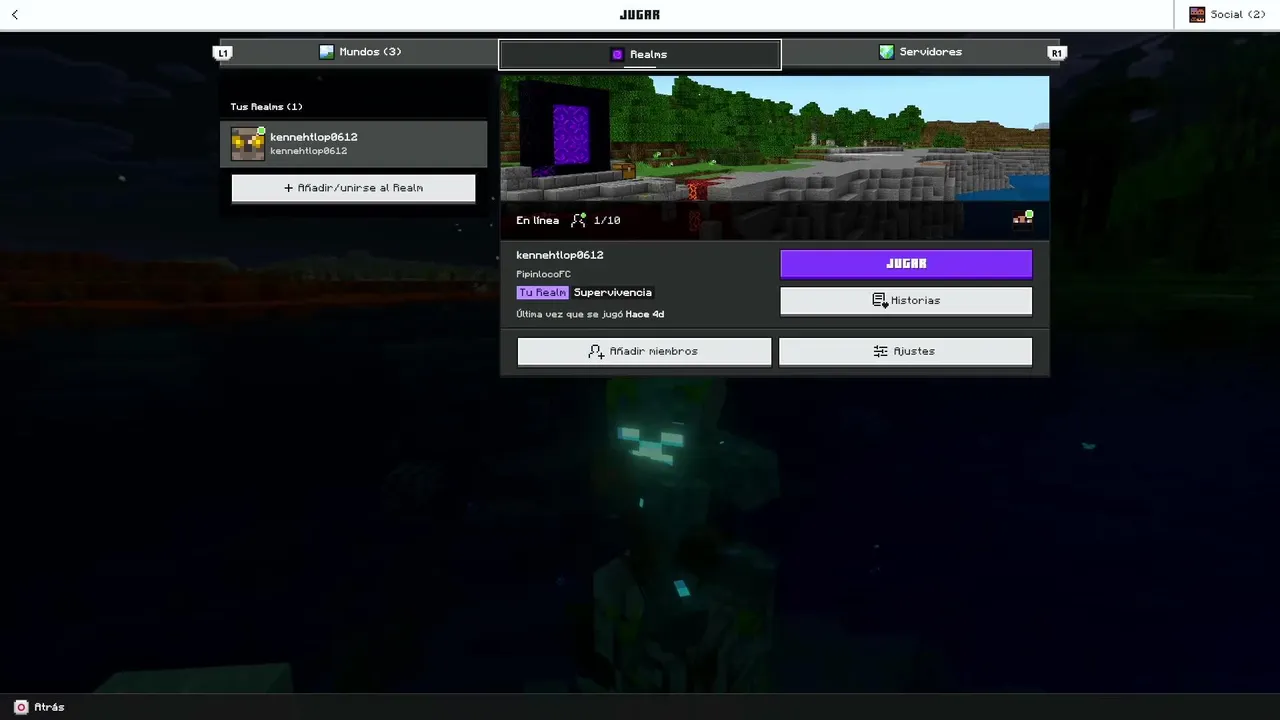
Task: Open realm Ajustes
Action: pyautogui.click(x=906, y=352)
